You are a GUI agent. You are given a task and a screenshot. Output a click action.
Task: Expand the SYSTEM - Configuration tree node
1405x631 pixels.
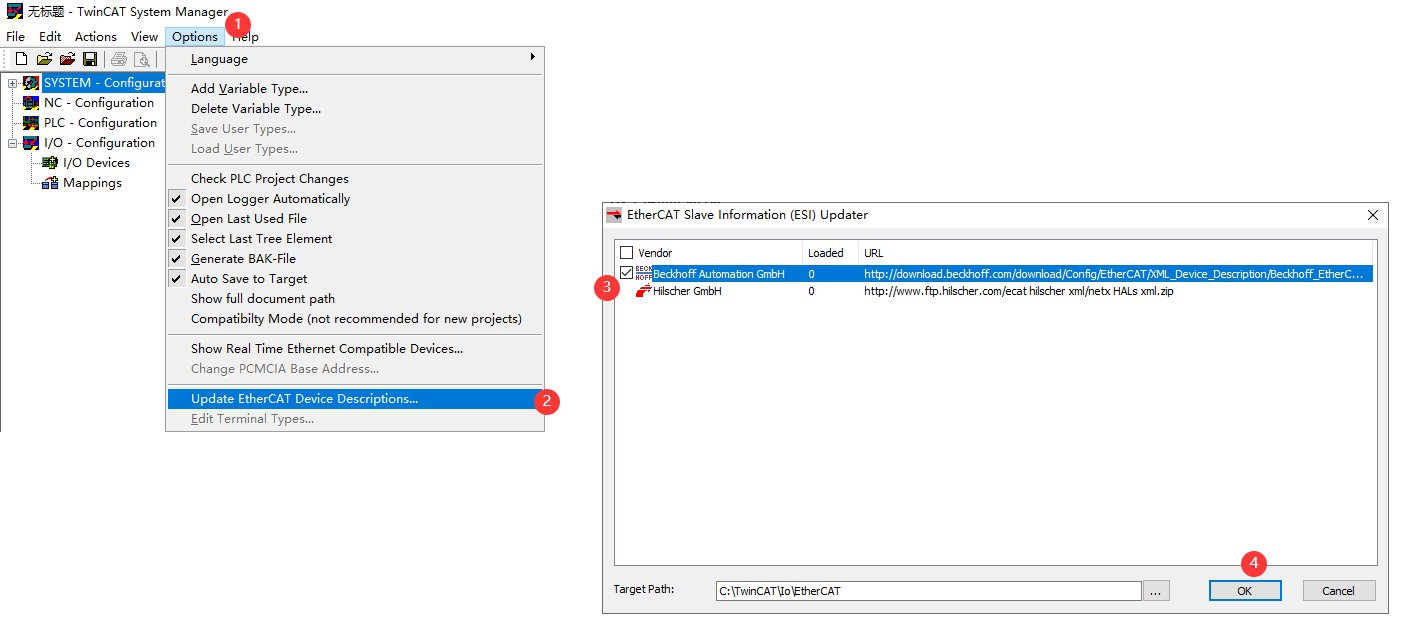point(13,83)
